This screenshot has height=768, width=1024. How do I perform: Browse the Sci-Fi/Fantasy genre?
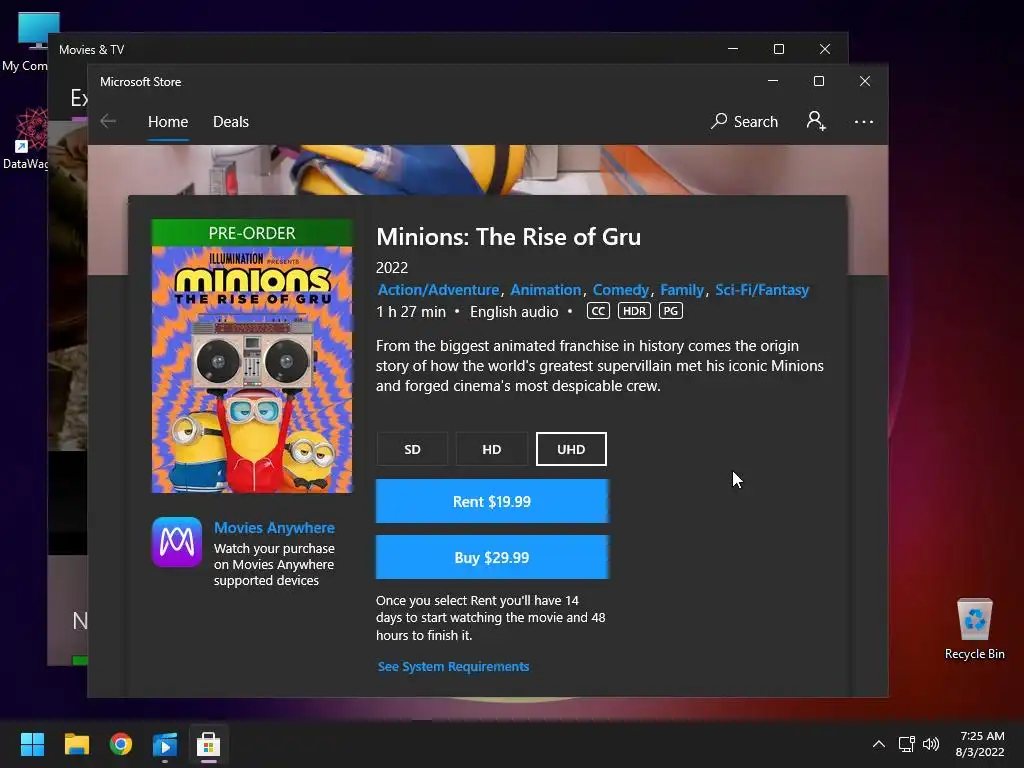tap(762, 290)
